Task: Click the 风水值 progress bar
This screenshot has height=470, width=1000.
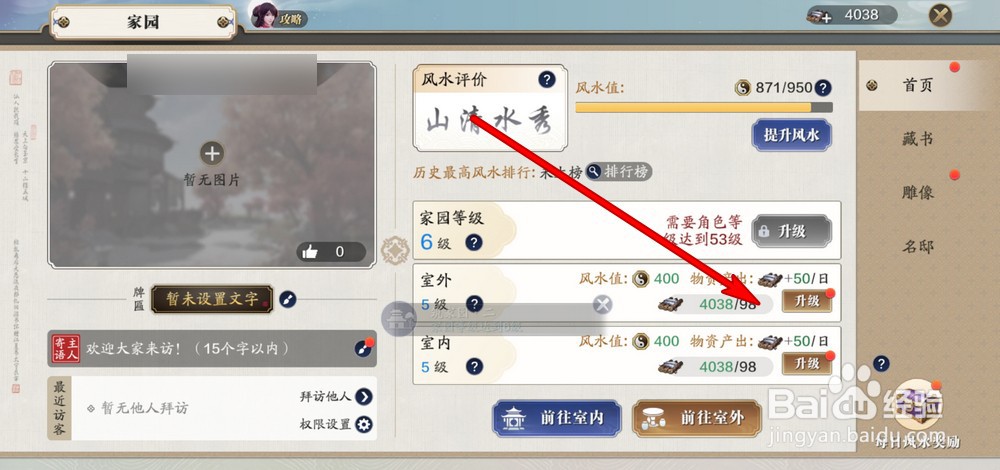Action: 703,108
